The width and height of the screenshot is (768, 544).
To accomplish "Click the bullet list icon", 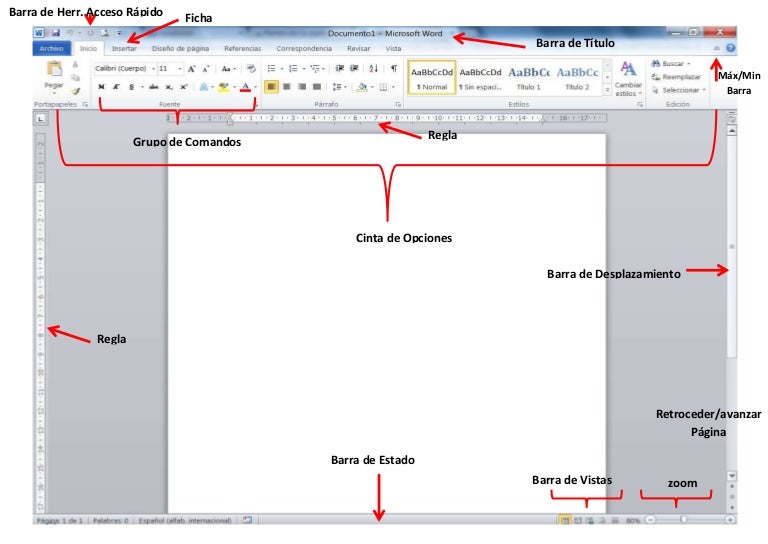I will pos(272,69).
